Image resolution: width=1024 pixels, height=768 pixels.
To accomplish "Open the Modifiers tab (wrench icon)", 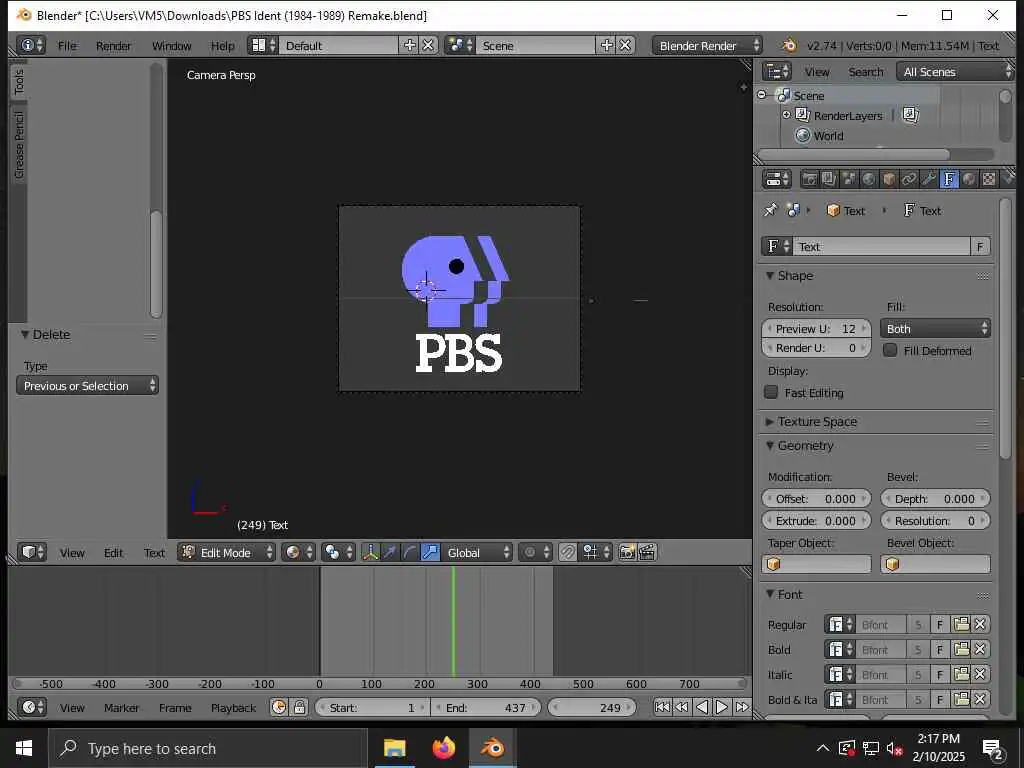I will tap(929, 179).
